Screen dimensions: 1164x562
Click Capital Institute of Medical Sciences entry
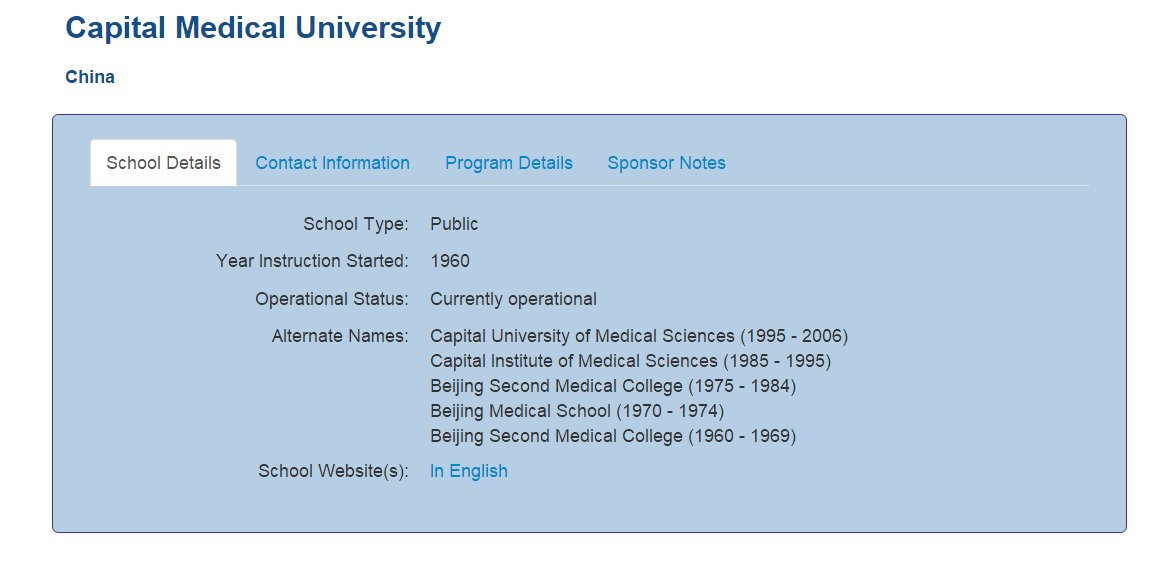click(630, 361)
